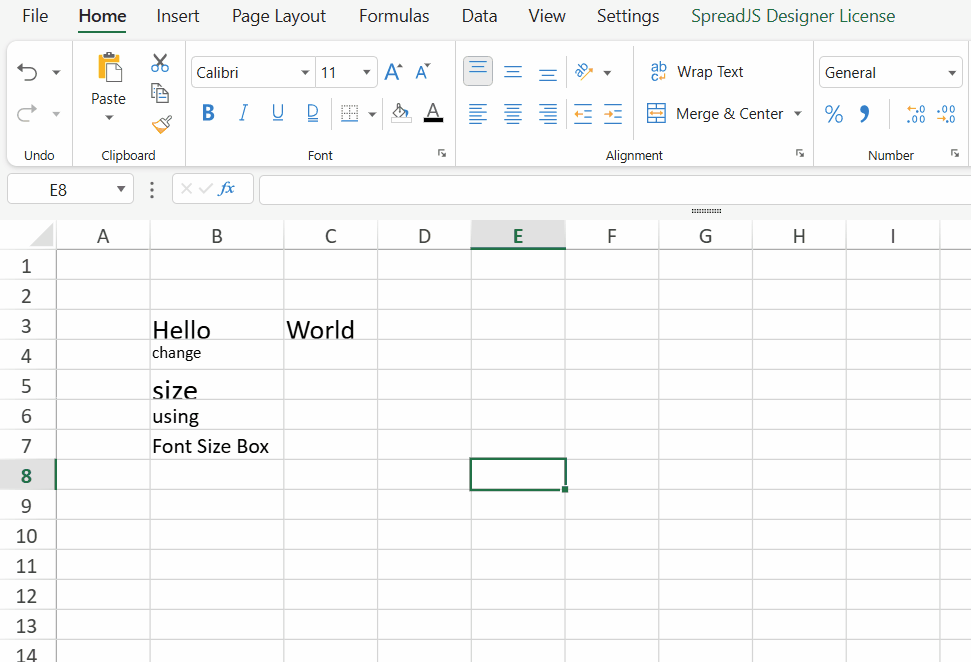
Task: Open the Alignment dialog launcher
Action: click(799, 153)
